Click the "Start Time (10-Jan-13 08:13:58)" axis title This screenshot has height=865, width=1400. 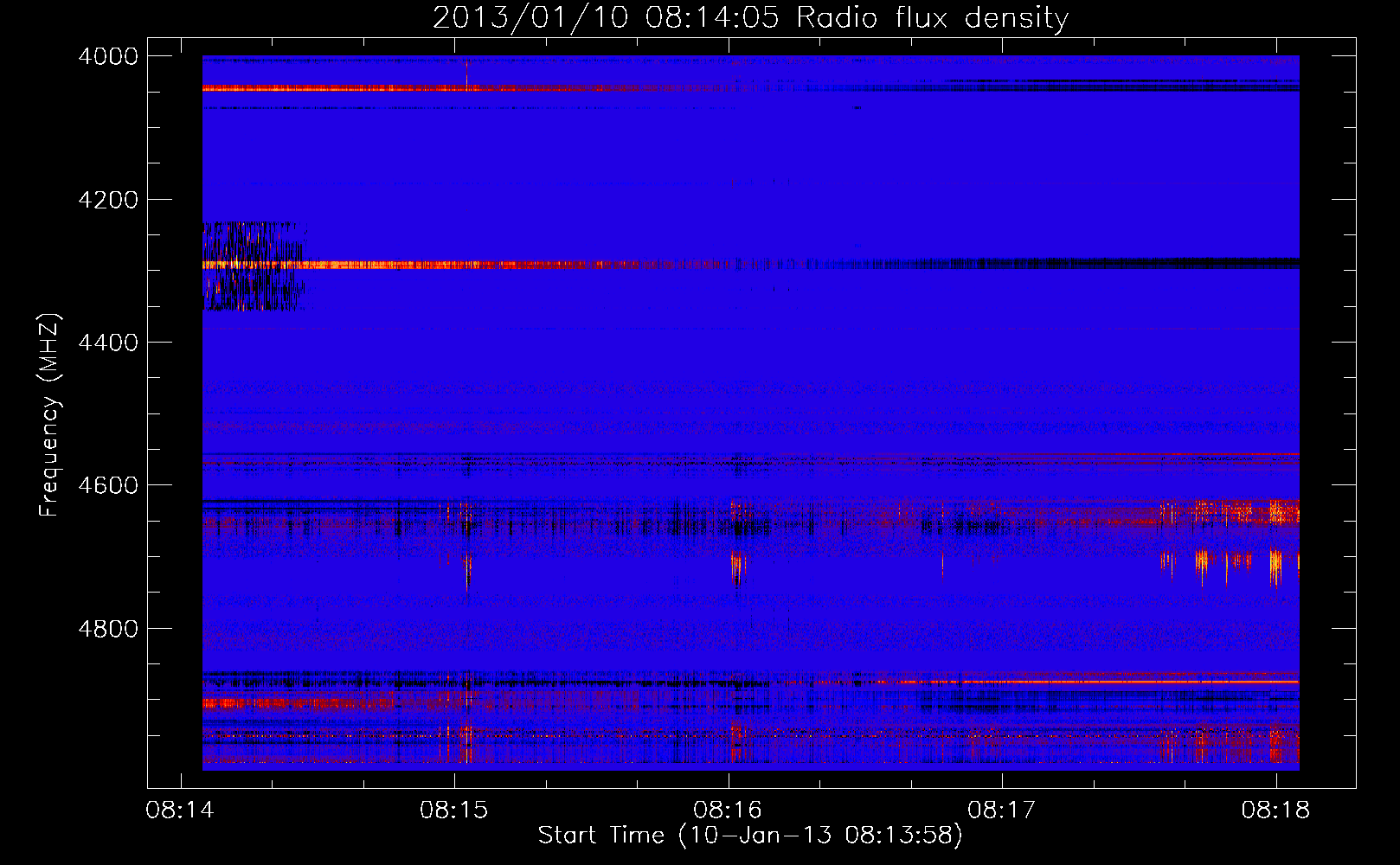(x=750, y=836)
